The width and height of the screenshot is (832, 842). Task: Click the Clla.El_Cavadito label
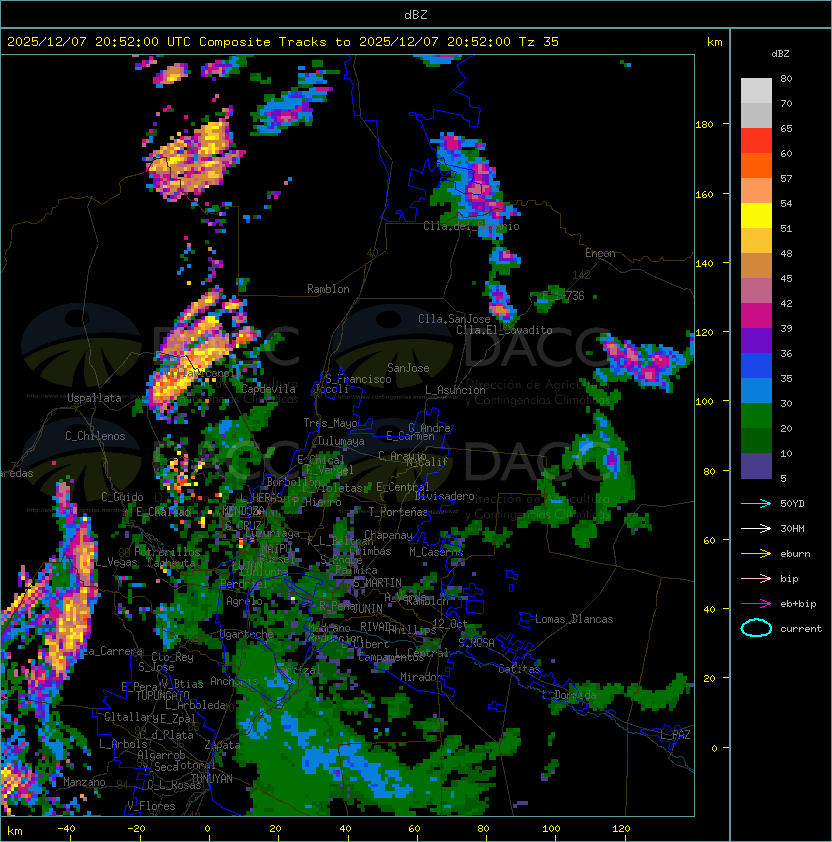[504, 330]
